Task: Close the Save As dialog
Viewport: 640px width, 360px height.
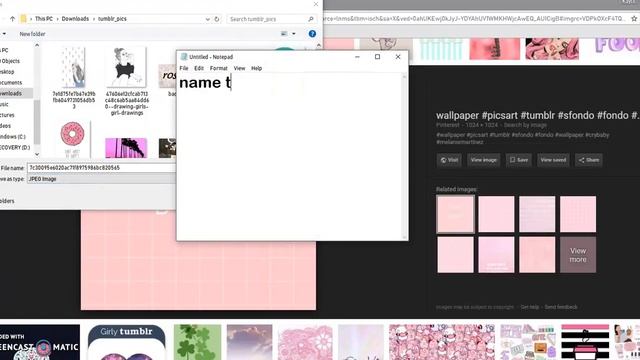Action: 316,4
